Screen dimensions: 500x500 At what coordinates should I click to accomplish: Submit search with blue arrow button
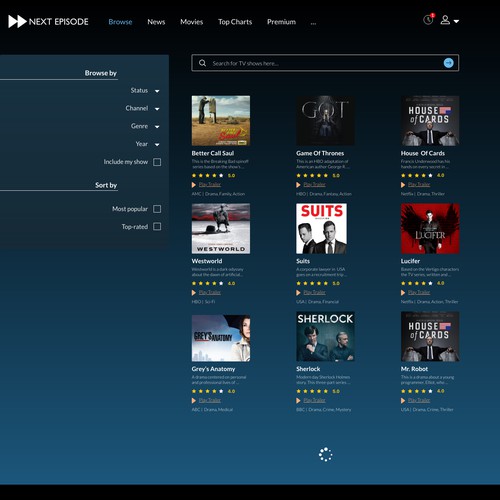pyautogui.click(x=448, y=63)
